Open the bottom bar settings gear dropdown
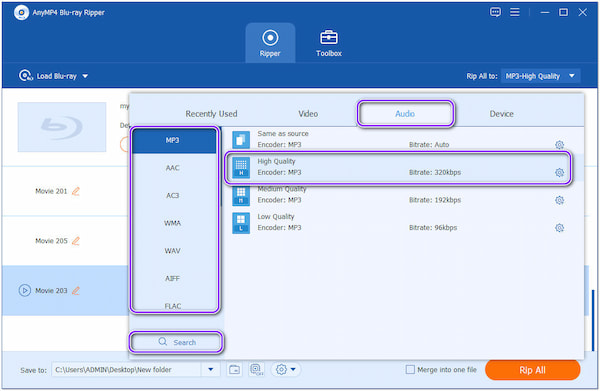Screen dimensions: 600x391 (x=285, y=370)
